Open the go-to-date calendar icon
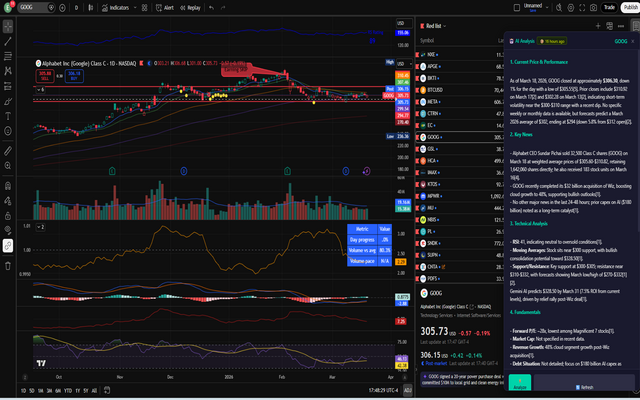This screenshot has height=400, width=640. [107, 390]
